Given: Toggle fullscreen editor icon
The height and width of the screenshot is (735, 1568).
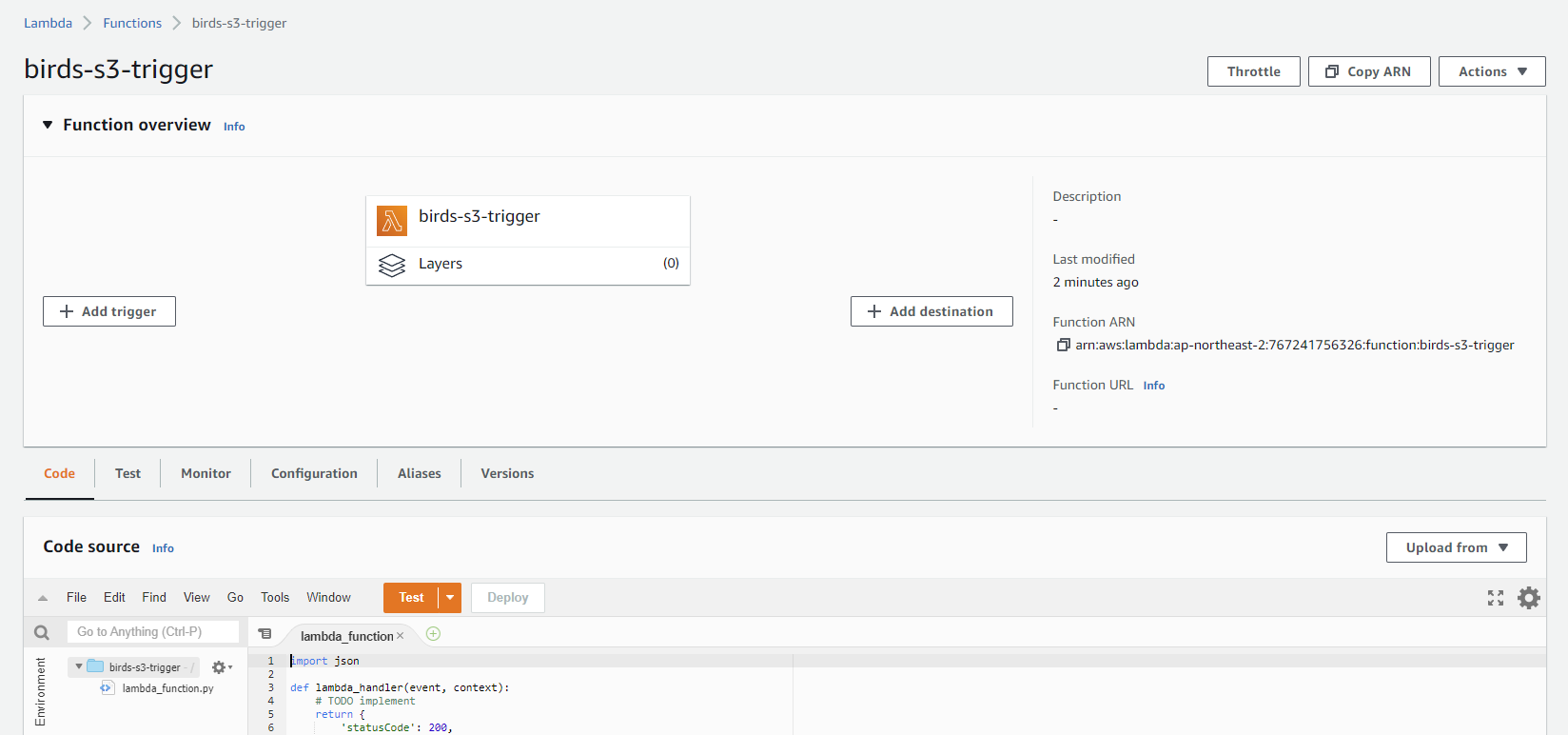Looking at the screenshot, I should tap(1496, 598).
